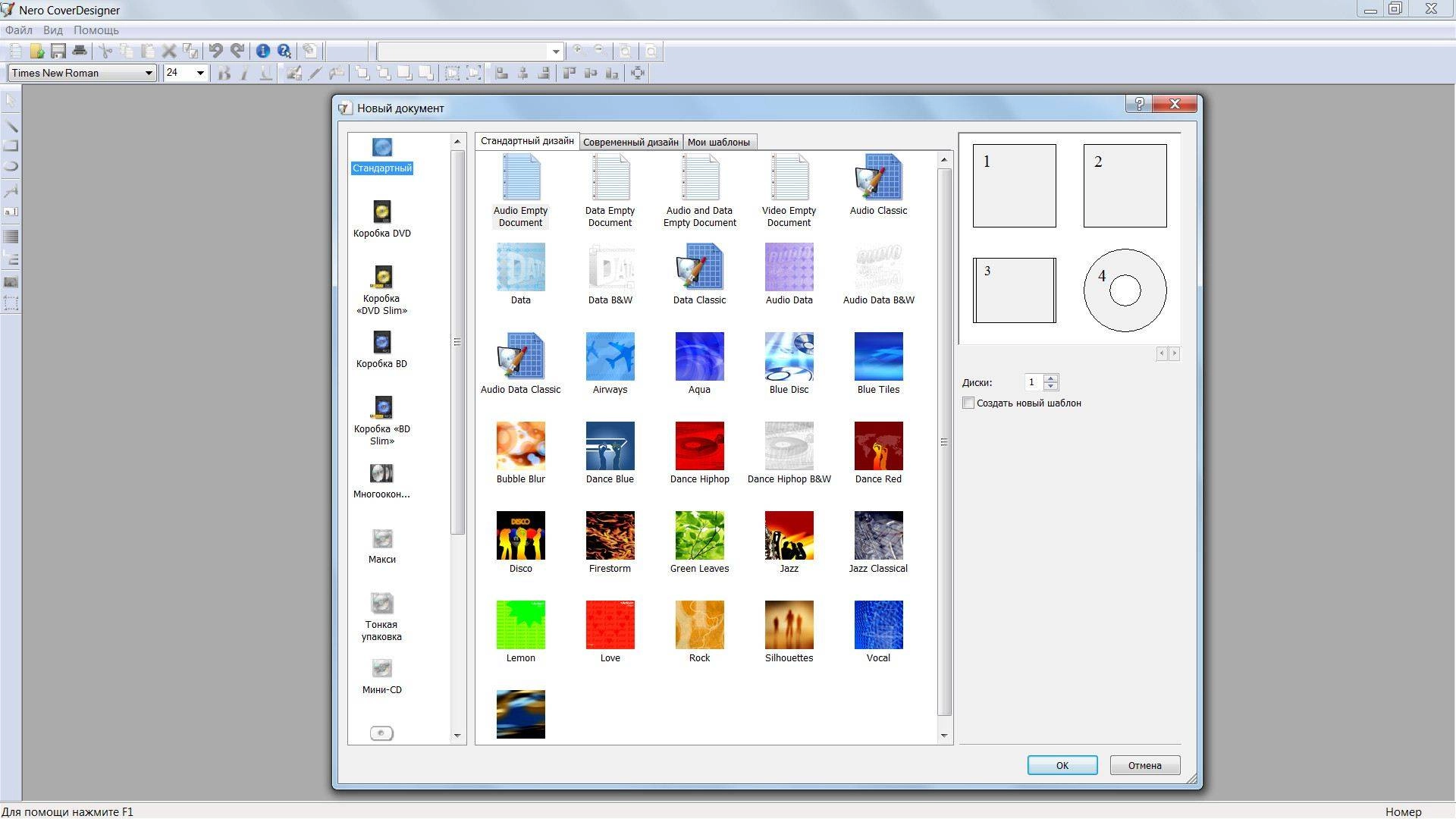1456x819 pixels.
Task: Switch to Мои шаблоны tab
Action: pos(718,142)
